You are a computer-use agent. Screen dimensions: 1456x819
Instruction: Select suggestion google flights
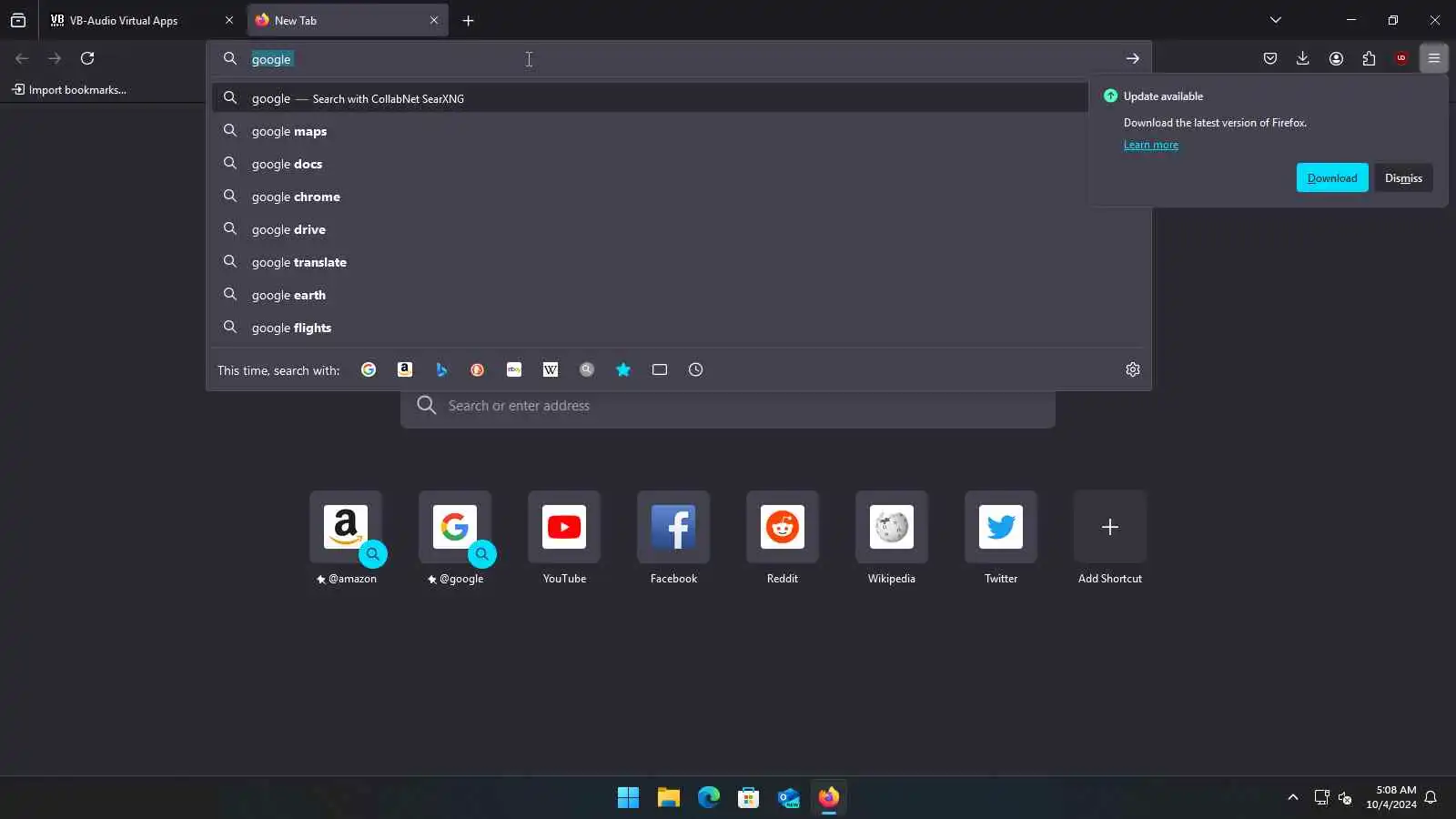(x=679, y=328)
